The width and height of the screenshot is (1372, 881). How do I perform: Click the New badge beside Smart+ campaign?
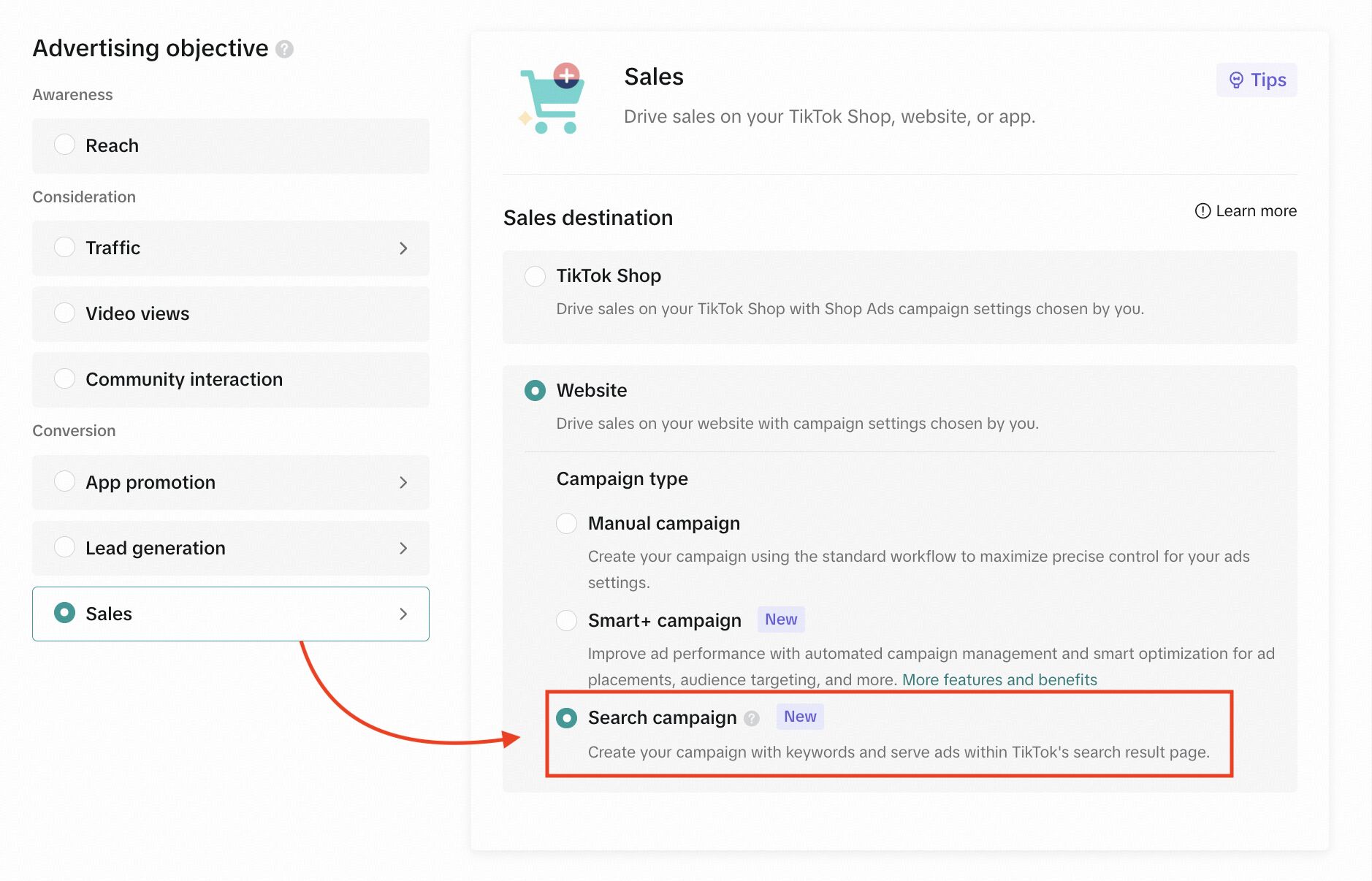pyautogui.click(x=781, y=619)
